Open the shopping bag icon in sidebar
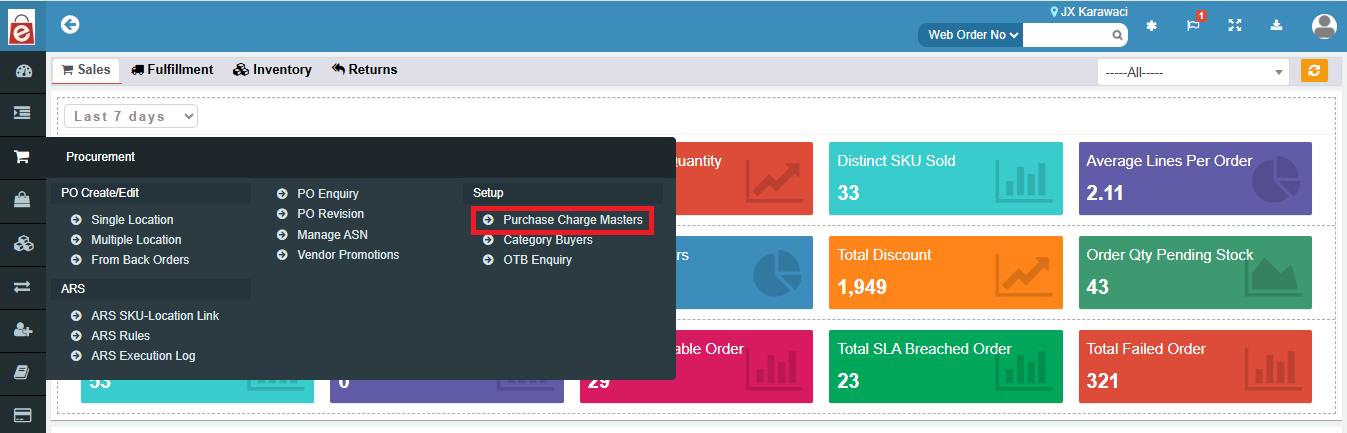 pos(22,200)
